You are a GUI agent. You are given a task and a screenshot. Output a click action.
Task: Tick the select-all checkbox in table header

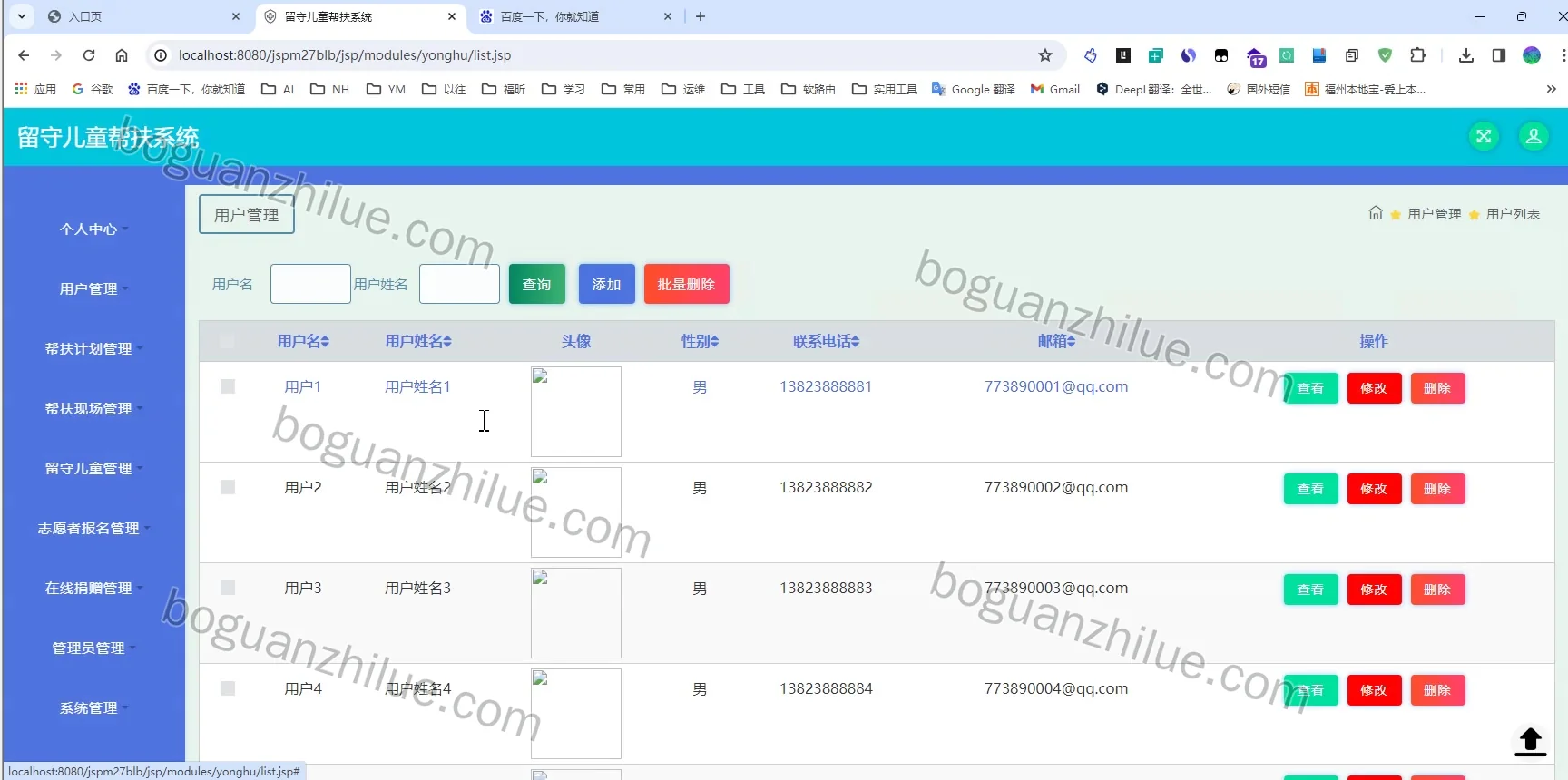(227, 341)
